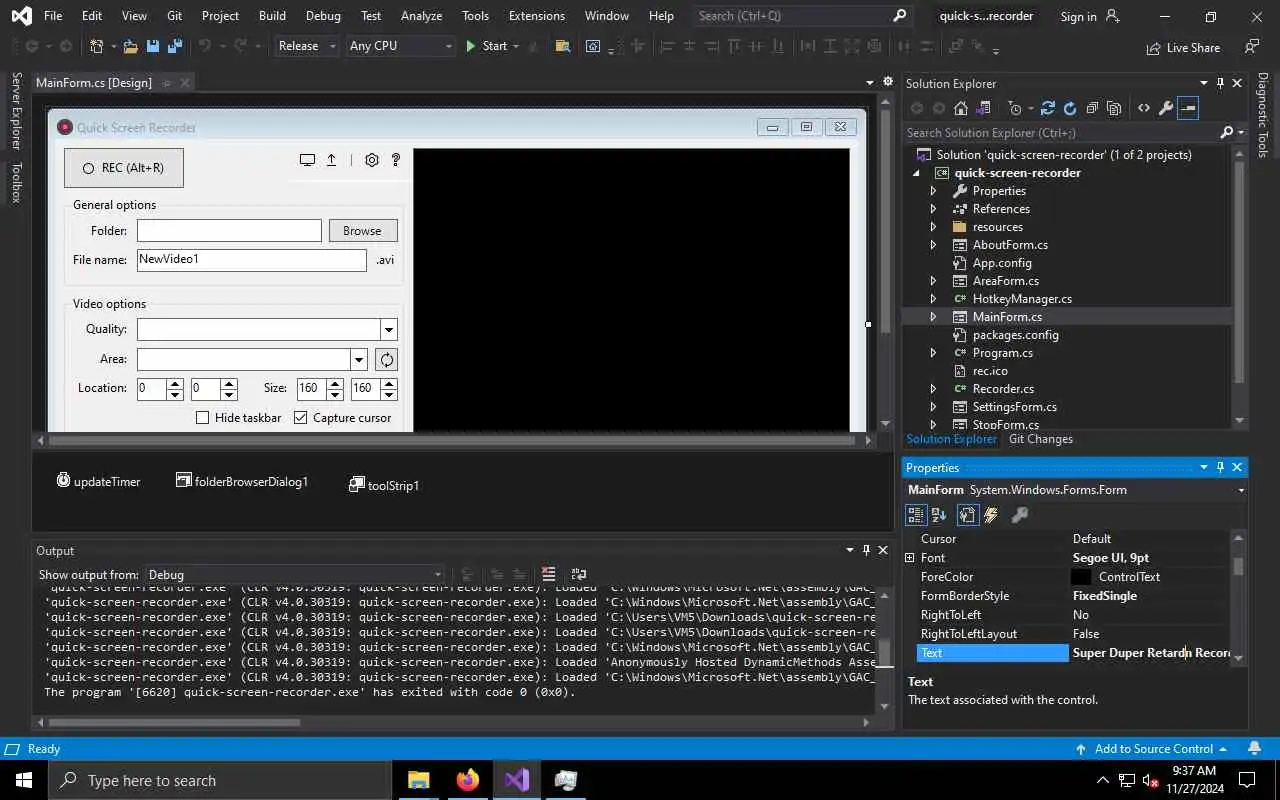Click the Save All toolbar icon

click(x=175, y=46)
